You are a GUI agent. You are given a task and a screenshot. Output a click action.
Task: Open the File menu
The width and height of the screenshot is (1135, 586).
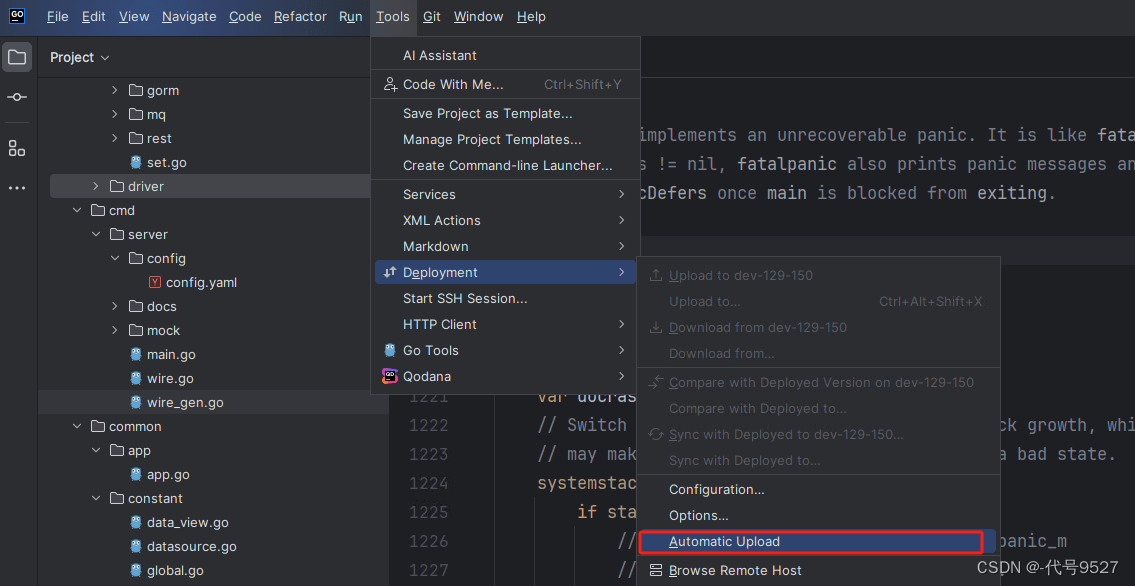pos(58,17)
